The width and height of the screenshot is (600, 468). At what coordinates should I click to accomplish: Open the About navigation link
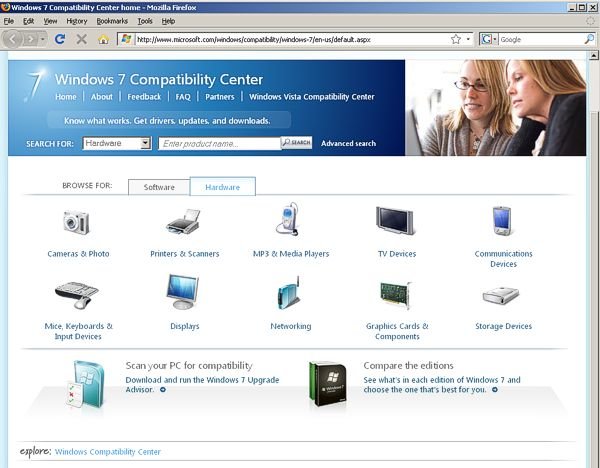[101, 97]
